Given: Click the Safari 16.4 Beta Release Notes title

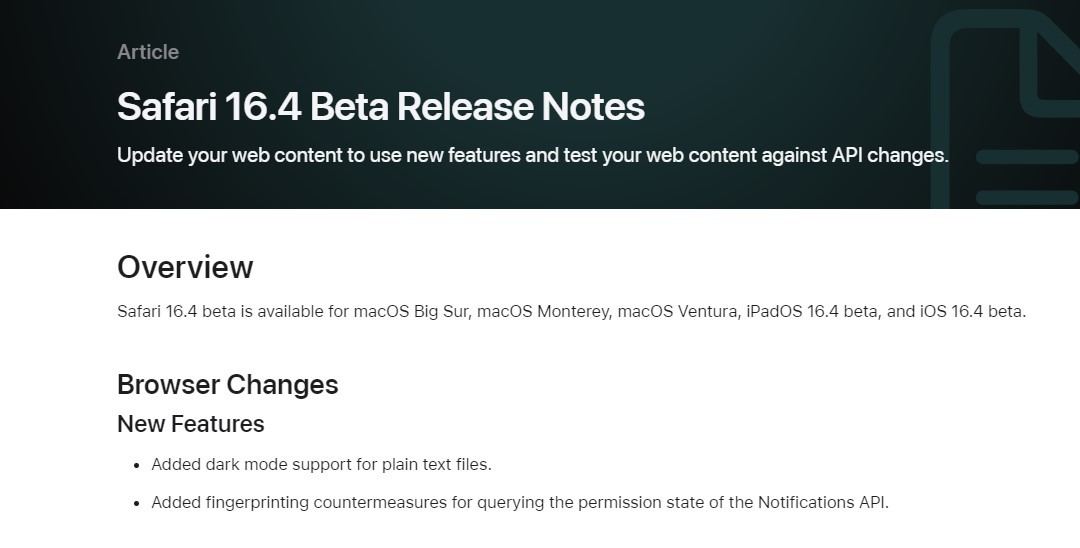Looking at the screenshot, I should pyautogui.click(x=381, y=107).
